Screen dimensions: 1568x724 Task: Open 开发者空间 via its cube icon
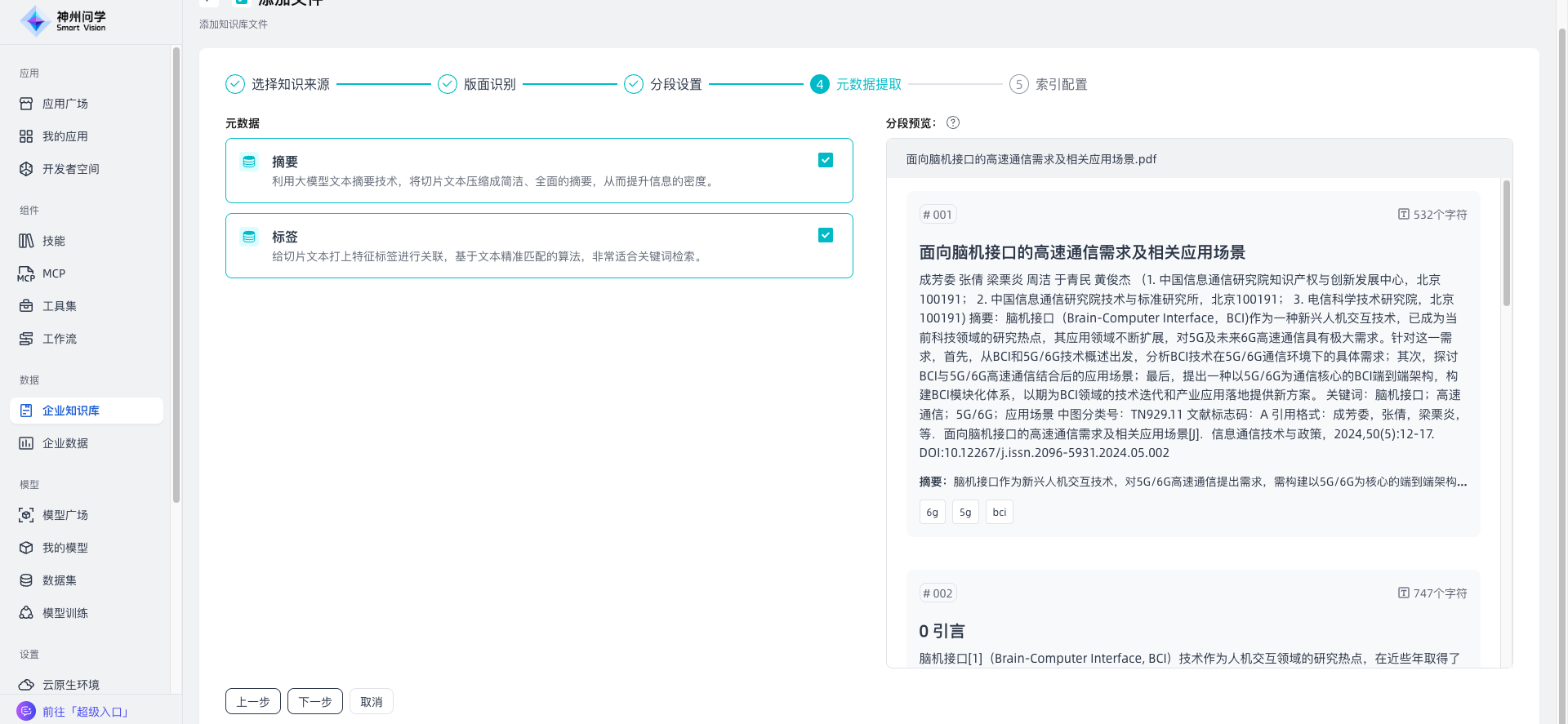click(x=26, y=169)
